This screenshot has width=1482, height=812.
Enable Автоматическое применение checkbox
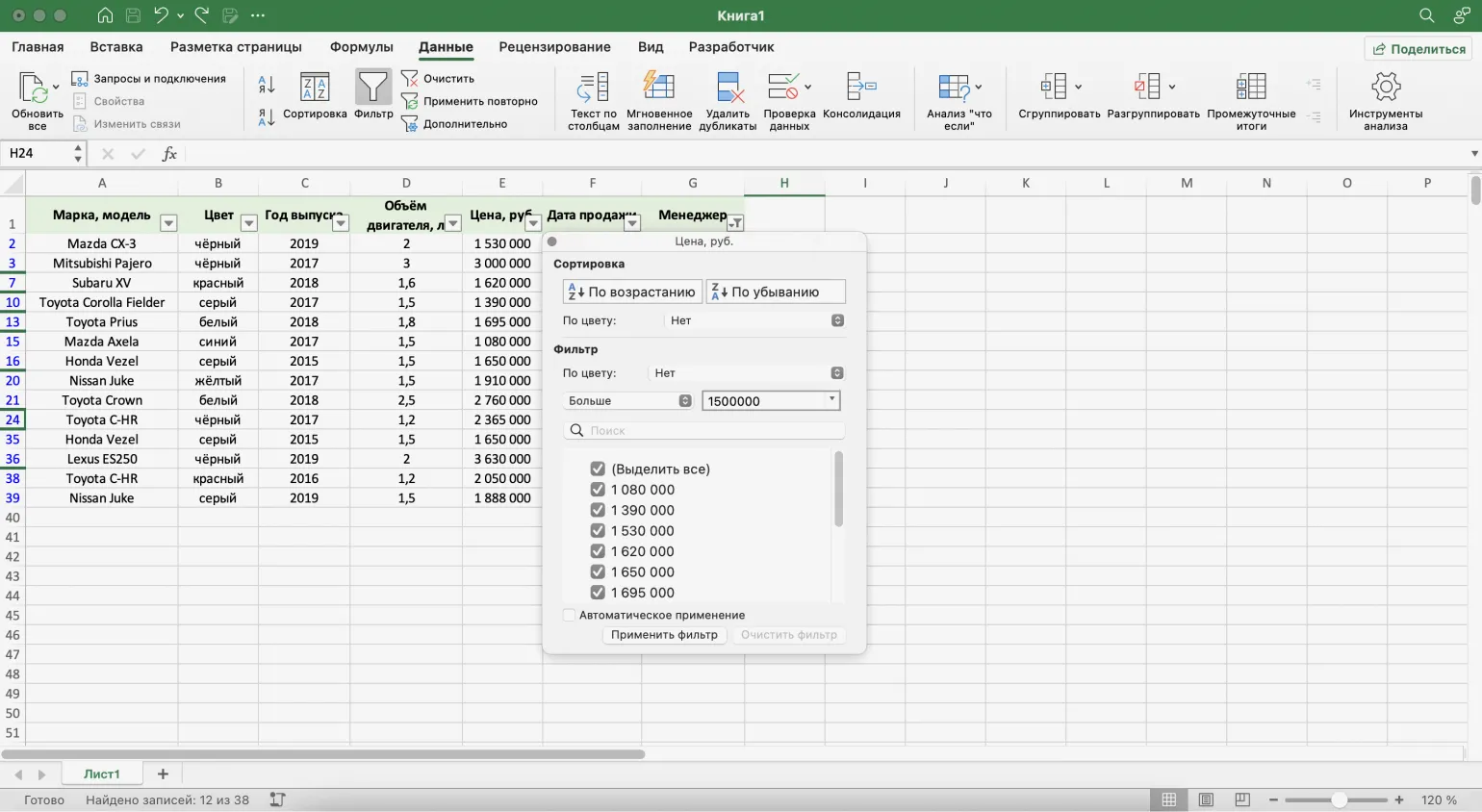(570, 615)
